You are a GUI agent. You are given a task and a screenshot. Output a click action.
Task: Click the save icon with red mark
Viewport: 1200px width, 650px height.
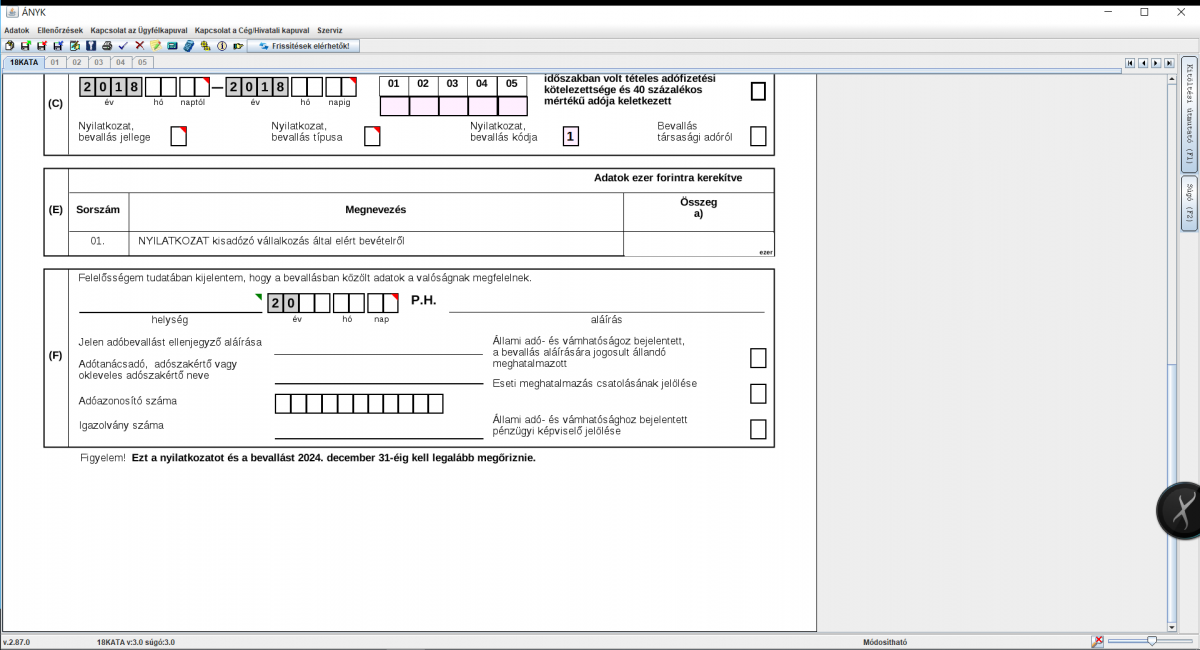pos(42,46)
